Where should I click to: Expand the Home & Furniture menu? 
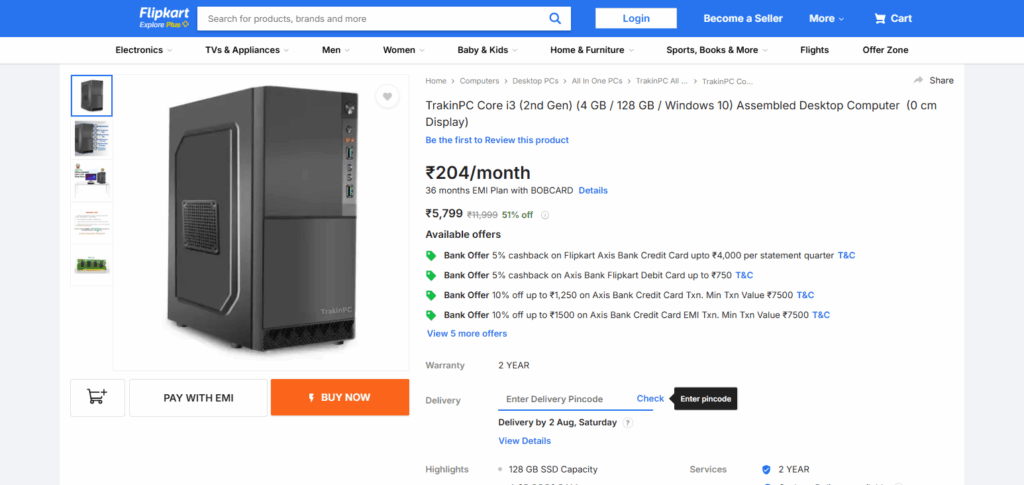click(x=592, y=50)
